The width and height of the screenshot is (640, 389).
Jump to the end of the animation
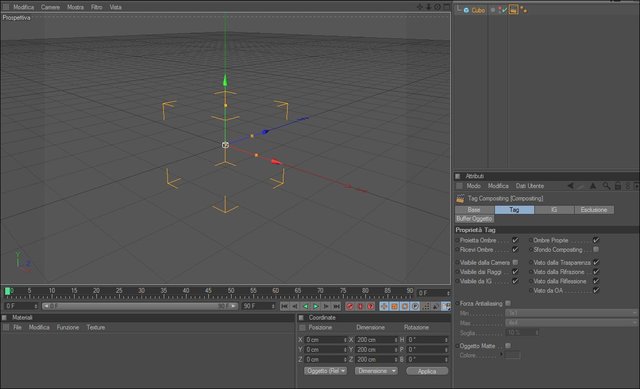tap(336, 306)
